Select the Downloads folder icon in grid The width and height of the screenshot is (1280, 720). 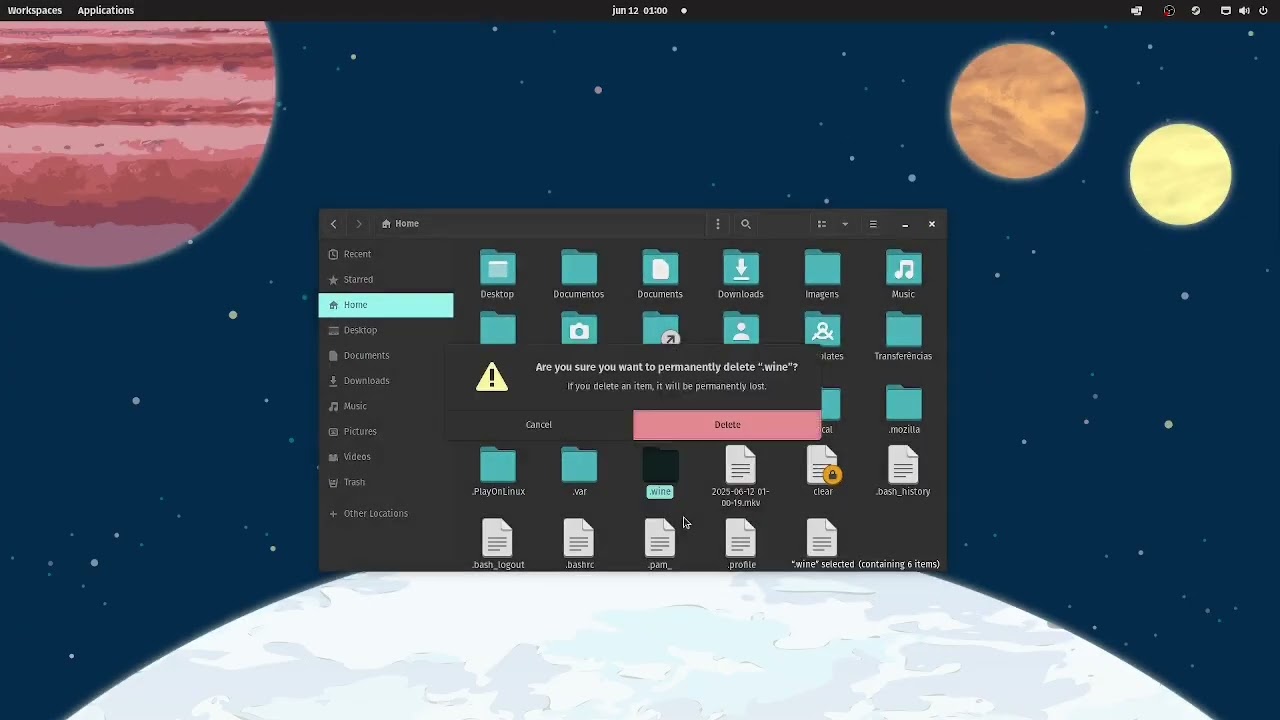(x=741, y=268)
